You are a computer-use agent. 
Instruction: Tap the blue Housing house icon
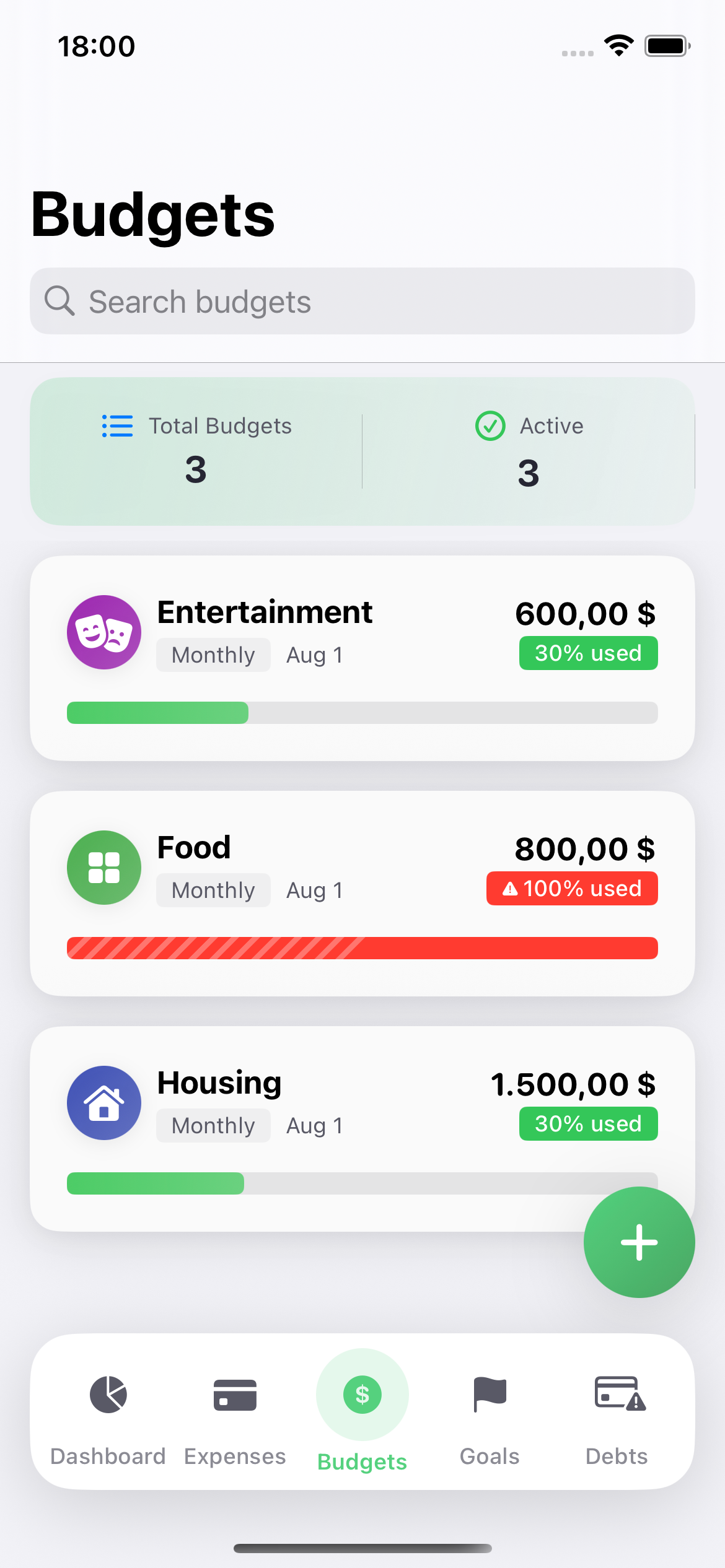coord(104,1103)
